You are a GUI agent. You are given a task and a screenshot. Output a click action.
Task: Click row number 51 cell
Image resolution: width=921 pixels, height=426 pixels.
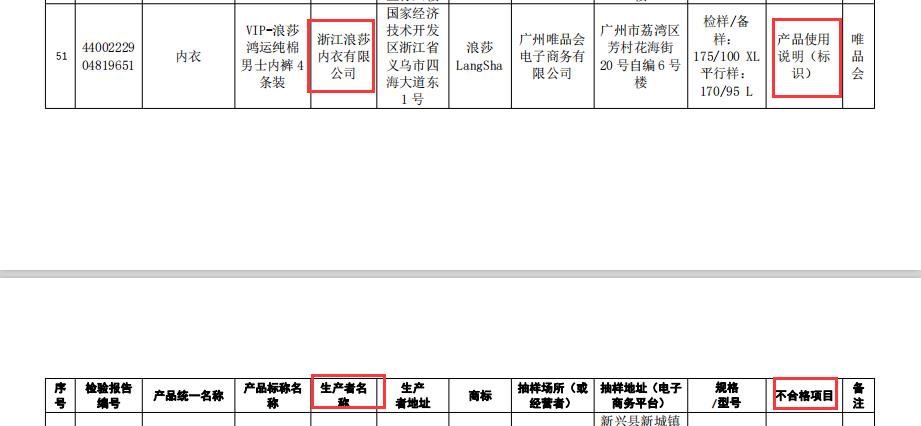61,57
